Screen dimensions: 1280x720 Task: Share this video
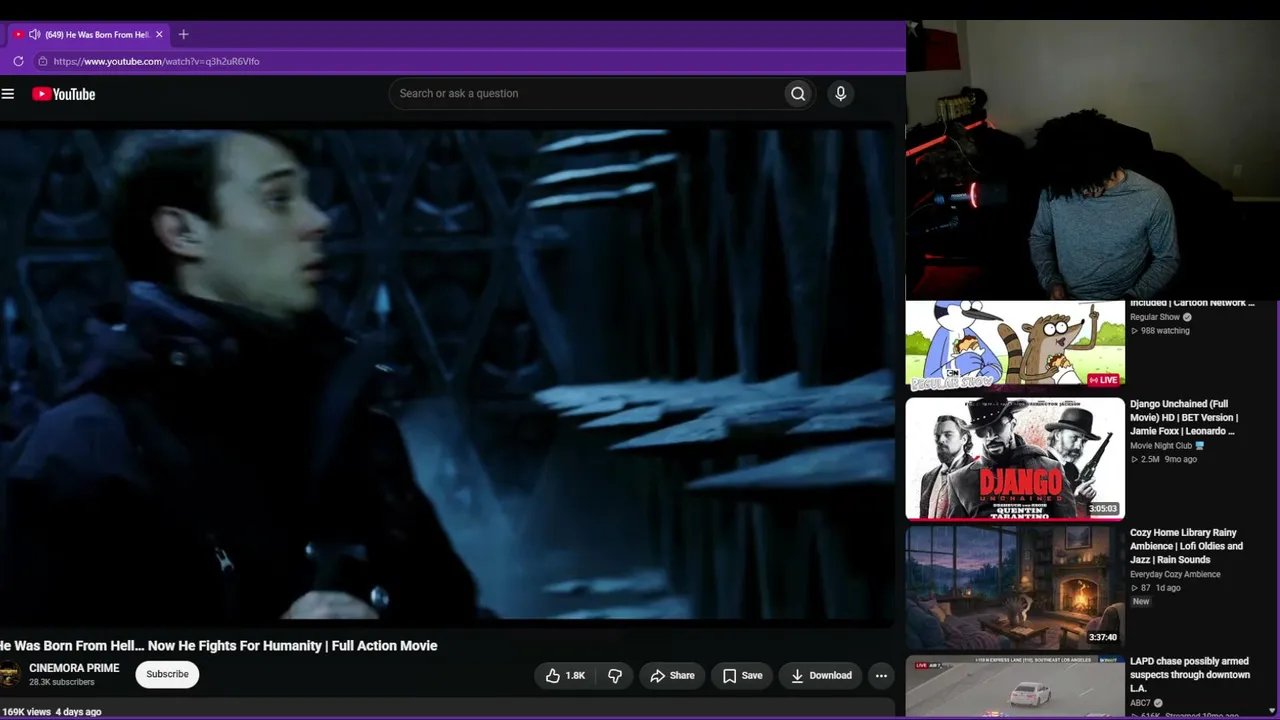(672, 676)
